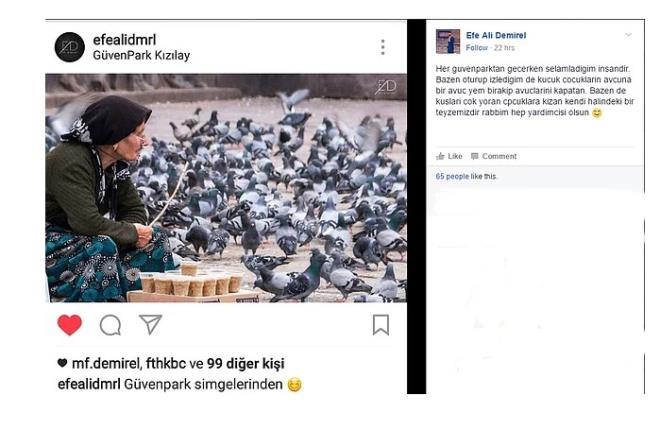Open GüvenPark Kızılay location link
Image resolution: width=660 pixels, height=430 pixels.
pos(141,55)
